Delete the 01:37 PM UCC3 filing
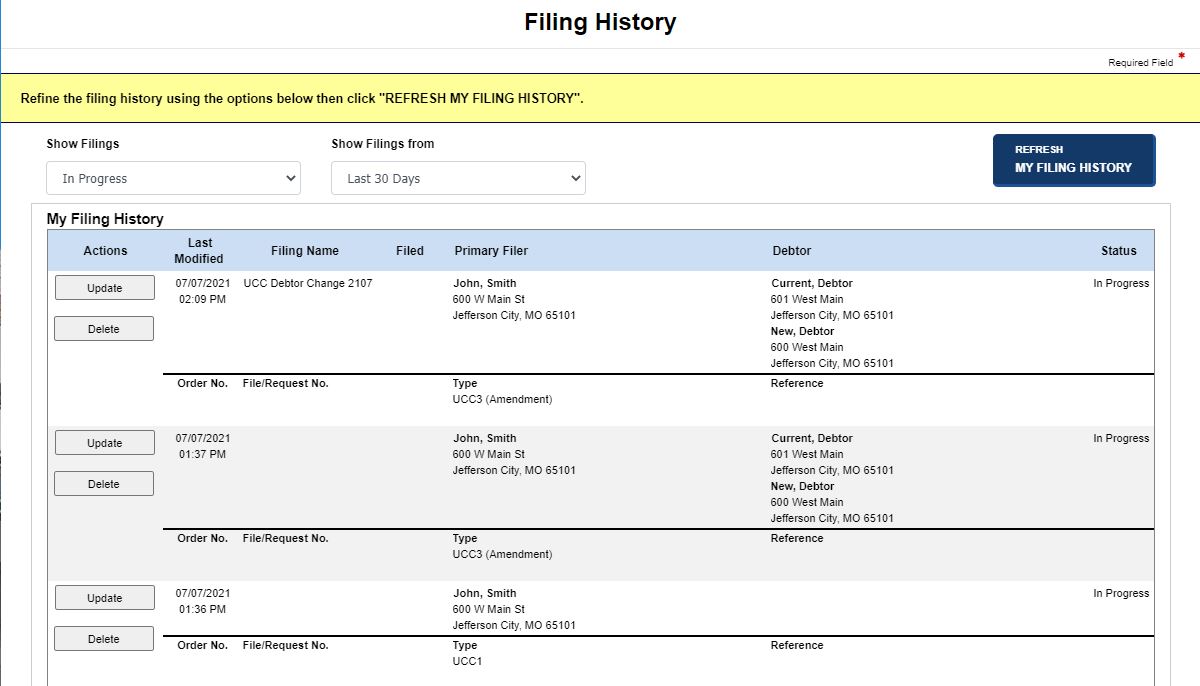 coord(104,483)
